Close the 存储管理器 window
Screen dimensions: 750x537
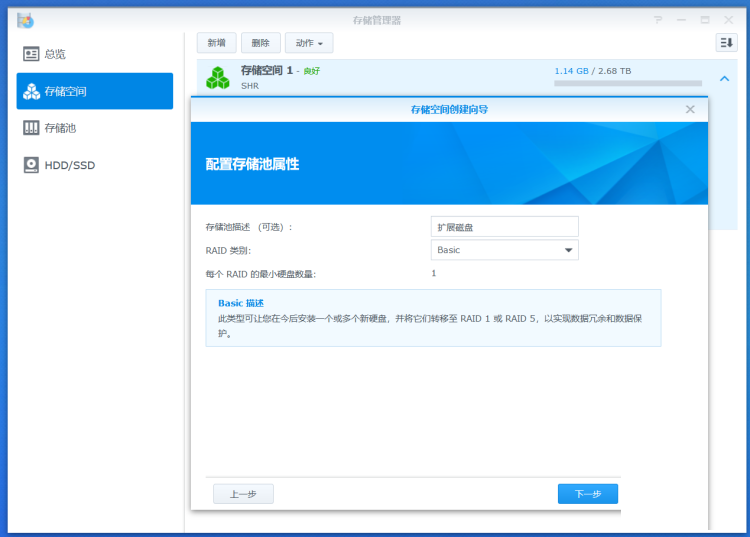point(728,20)
